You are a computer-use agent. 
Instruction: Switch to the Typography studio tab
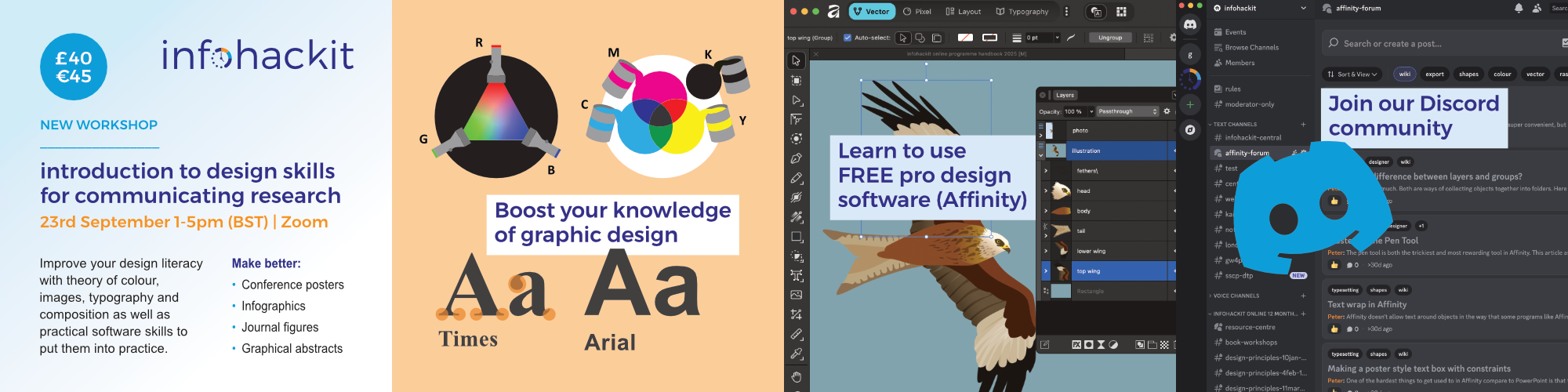[x=1022, y=12]
